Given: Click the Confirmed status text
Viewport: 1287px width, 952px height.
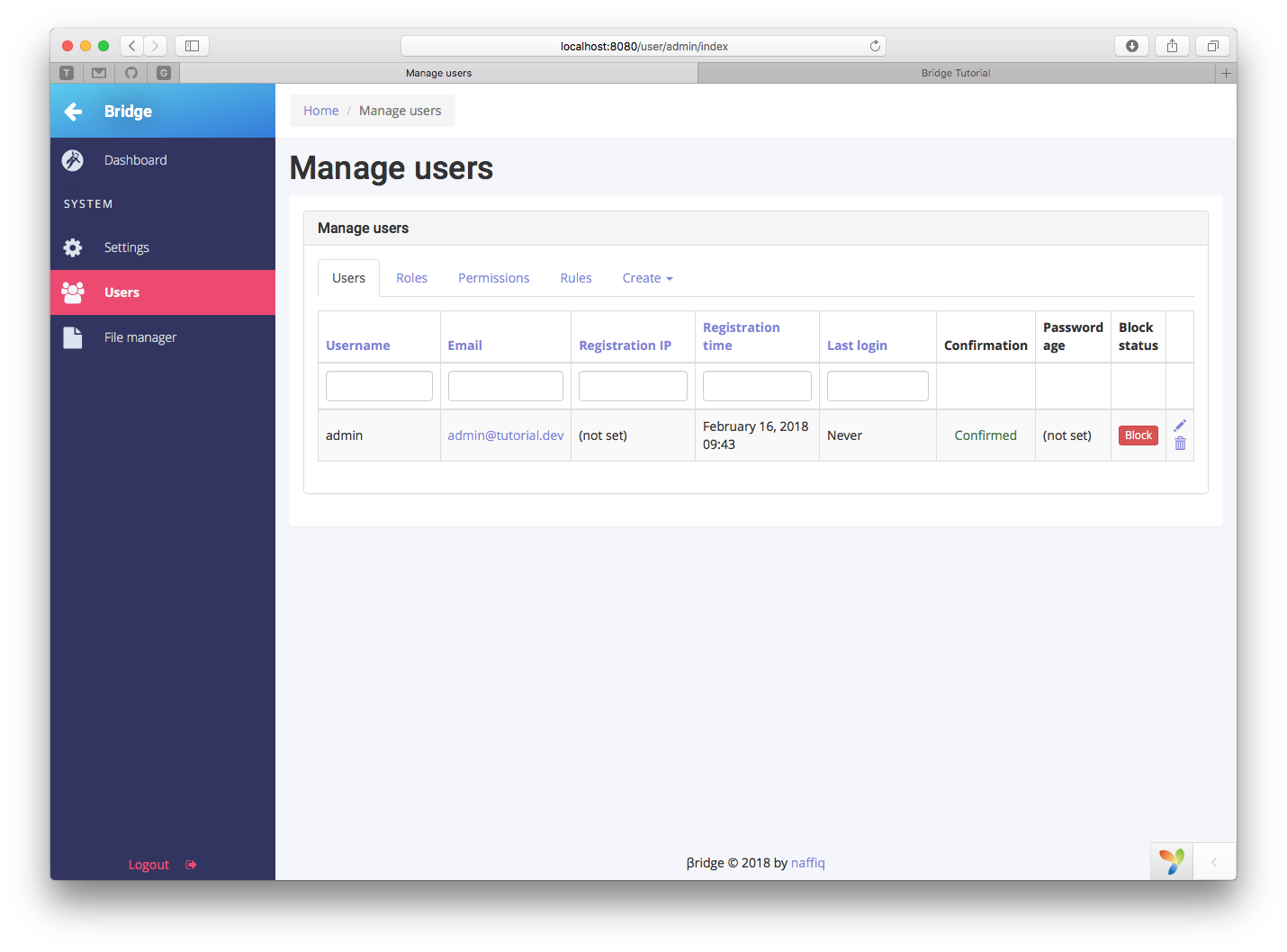Looking at the screenshot, I should point(985,436).
